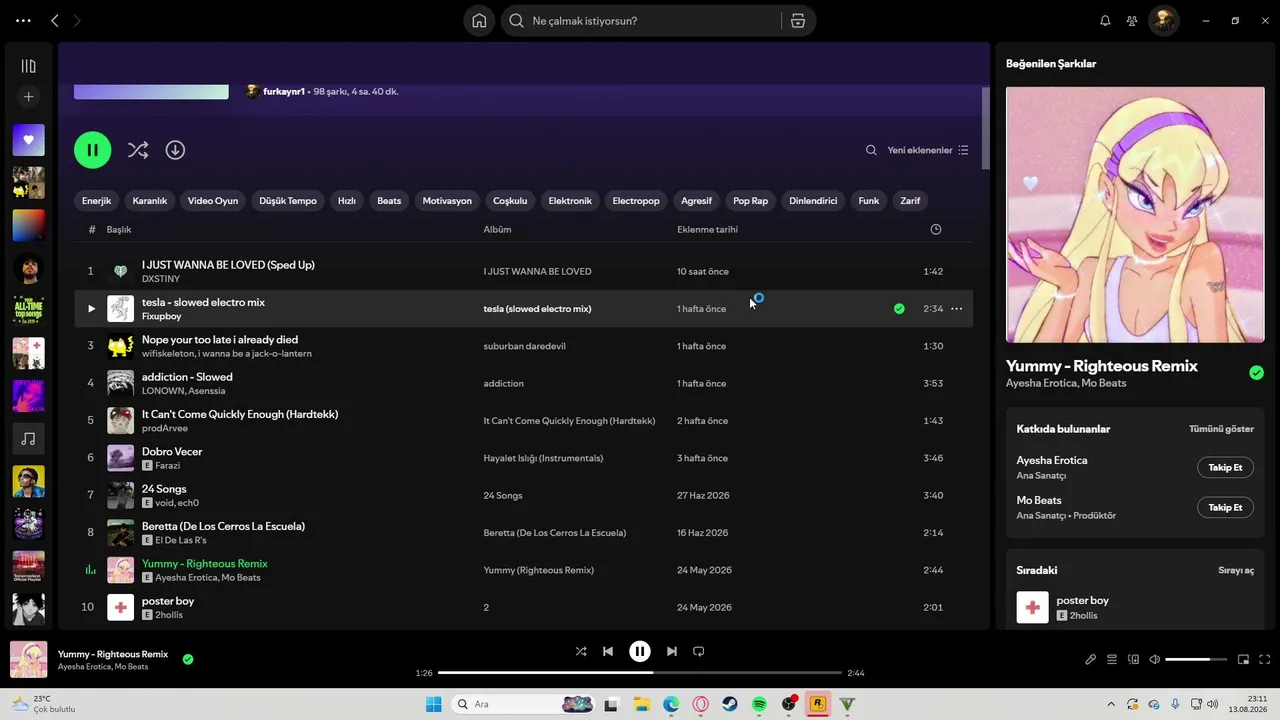Open the mini player
Viewport: 1280px width, 720px height.
(x=1244, y=660)
